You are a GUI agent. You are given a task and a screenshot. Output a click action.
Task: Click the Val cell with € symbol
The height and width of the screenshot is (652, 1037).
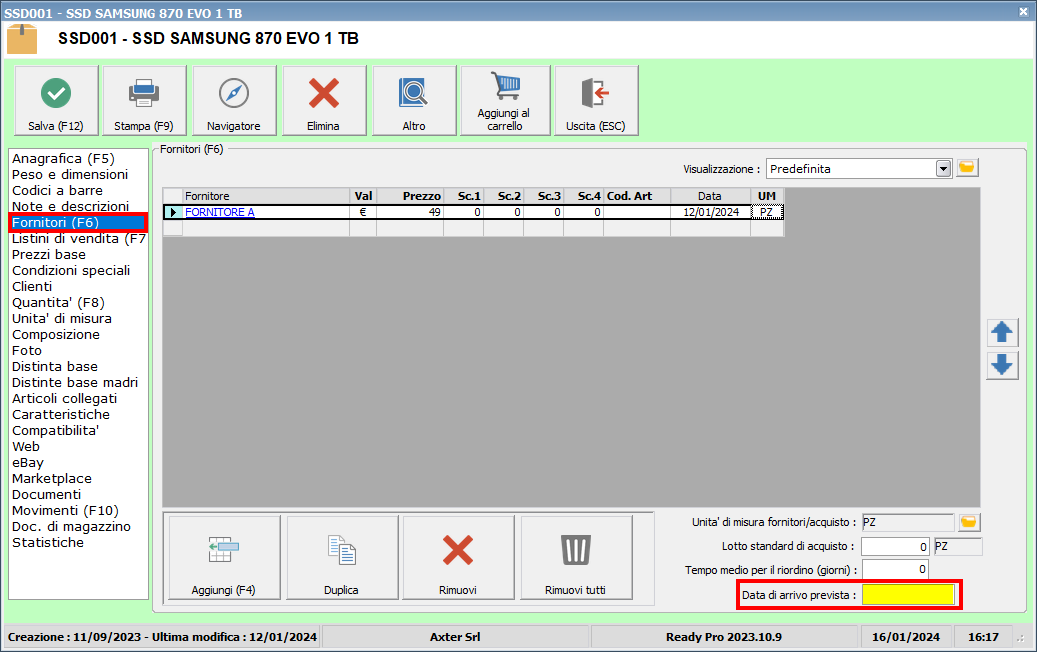tap(363, 212)
